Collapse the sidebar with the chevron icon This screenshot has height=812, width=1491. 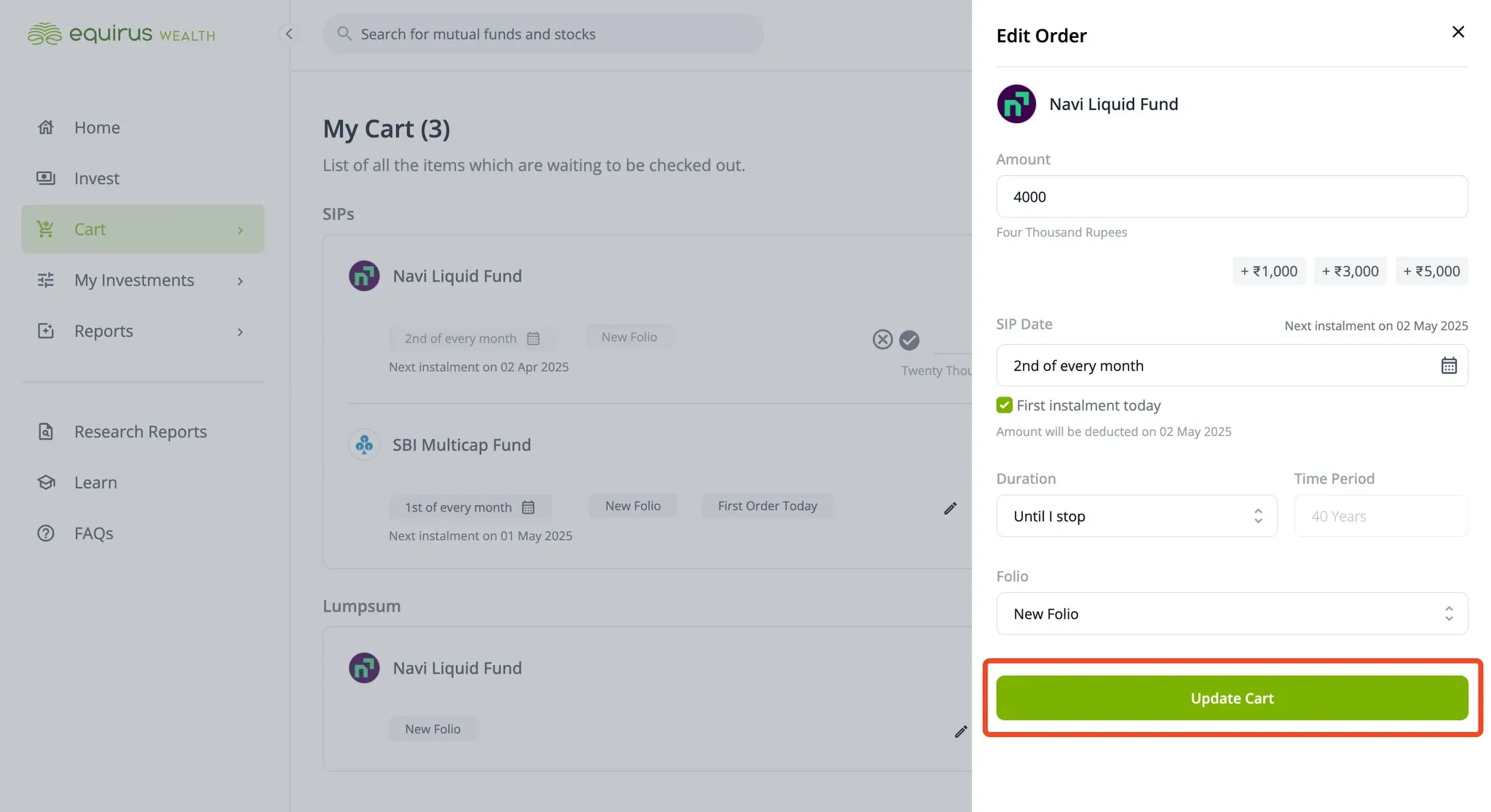pyautogui.click(x=289, y=33)
